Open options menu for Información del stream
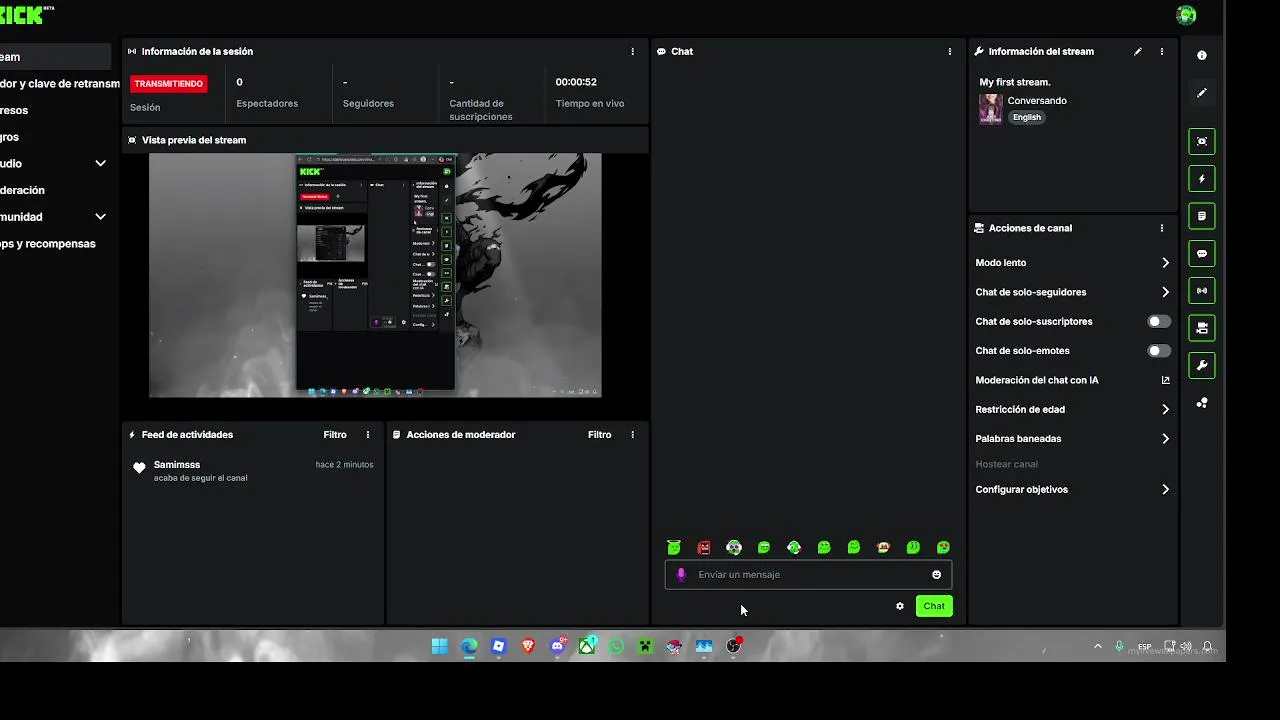The width and height of the screenshot is (1280, 720). tap(1162, 51)
